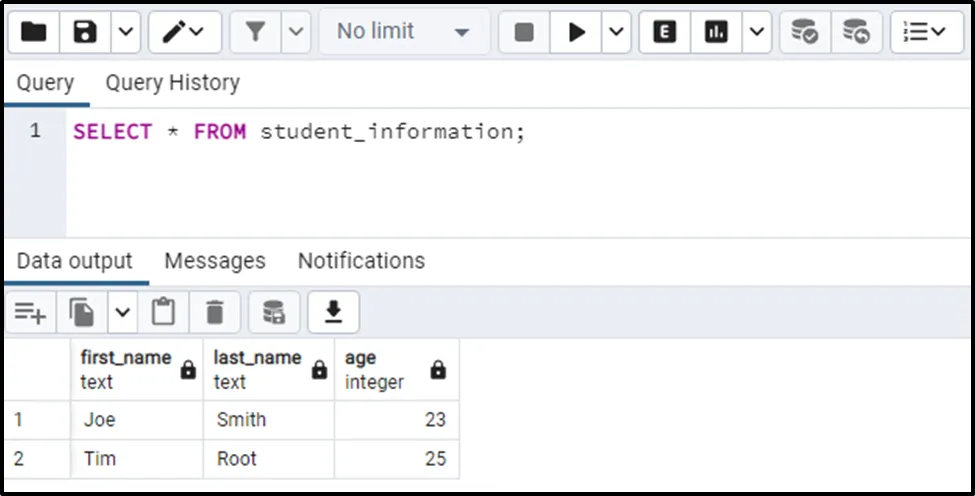This screenshot has width=975, height=496.
Task: Expand the Save File dropdown arrow
Action: 124,32
